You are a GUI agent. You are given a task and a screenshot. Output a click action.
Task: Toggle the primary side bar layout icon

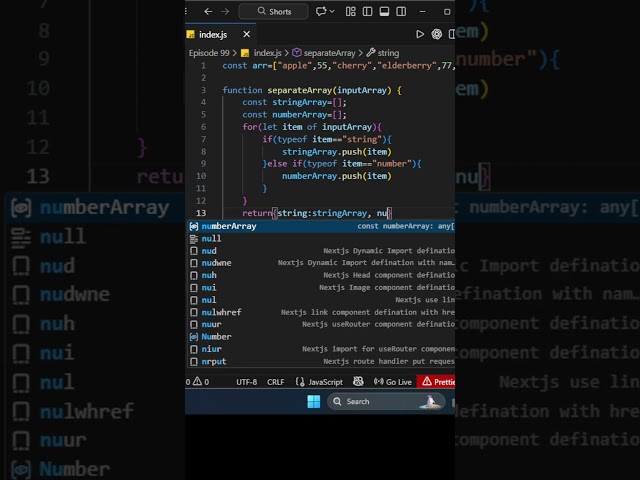coord(367,11)
